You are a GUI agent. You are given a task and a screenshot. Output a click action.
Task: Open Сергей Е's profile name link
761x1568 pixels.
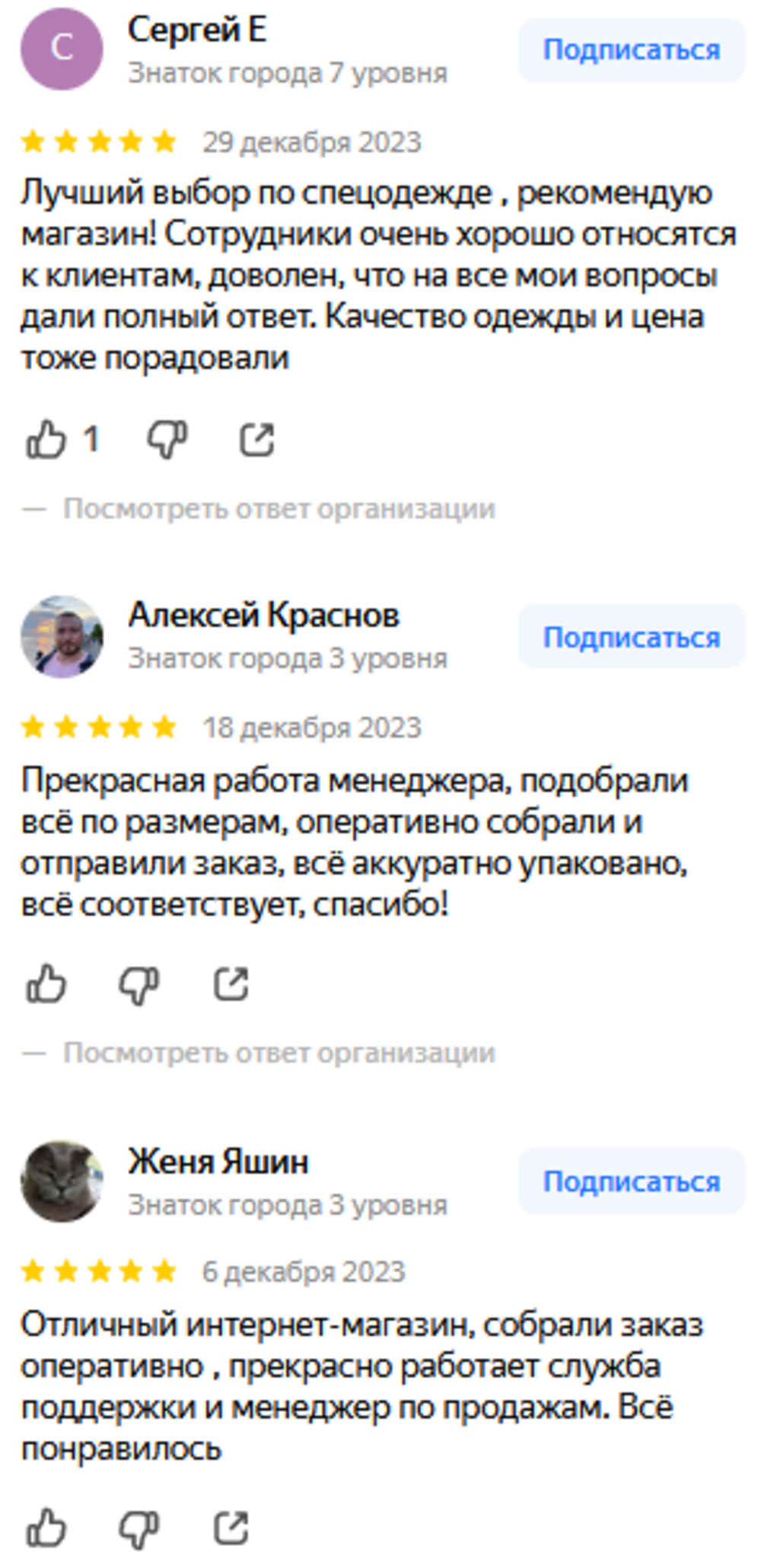tap(197, 30)
